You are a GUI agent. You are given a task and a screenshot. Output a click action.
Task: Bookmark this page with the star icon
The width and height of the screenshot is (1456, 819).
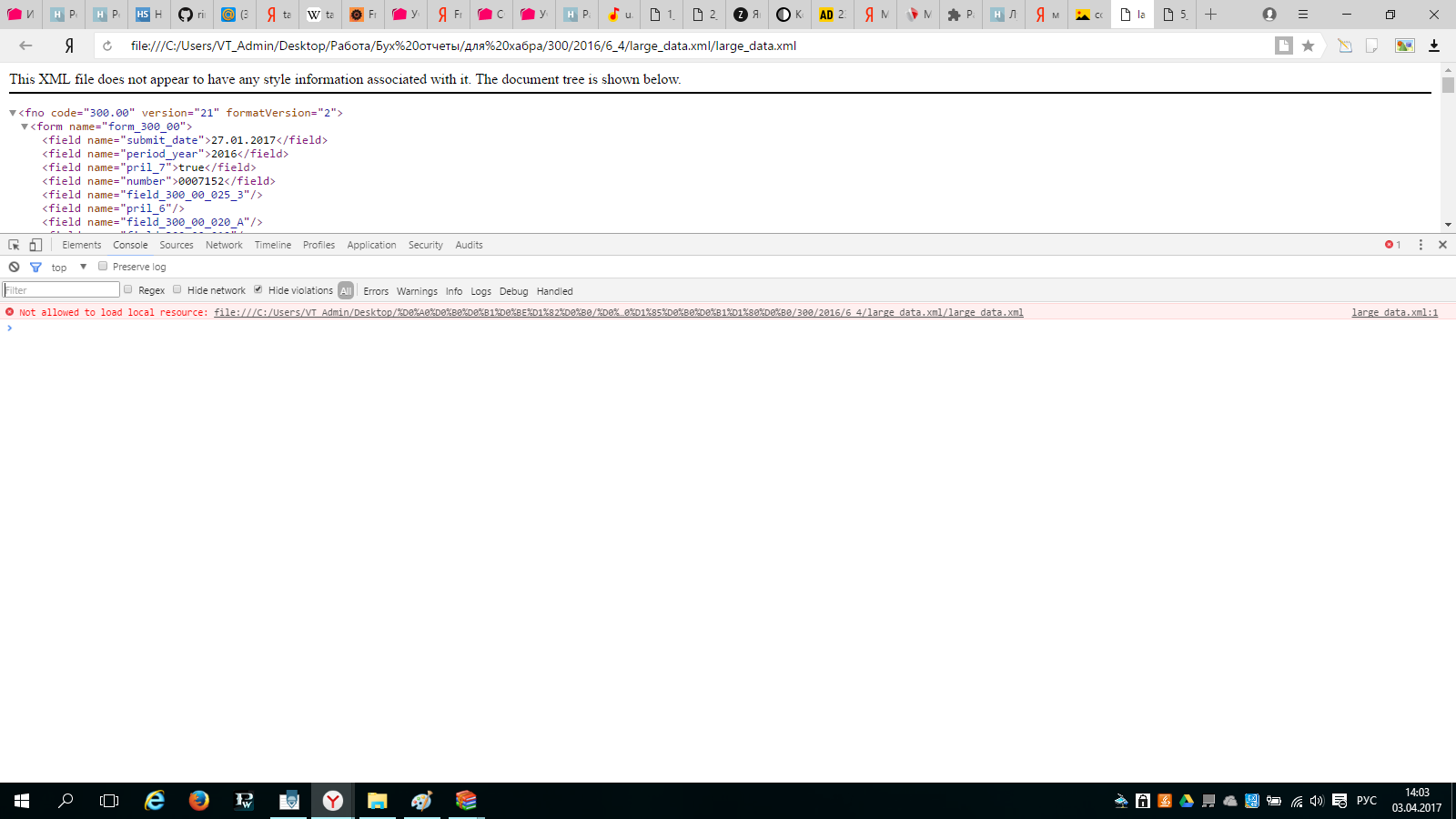coord(1308,45)
